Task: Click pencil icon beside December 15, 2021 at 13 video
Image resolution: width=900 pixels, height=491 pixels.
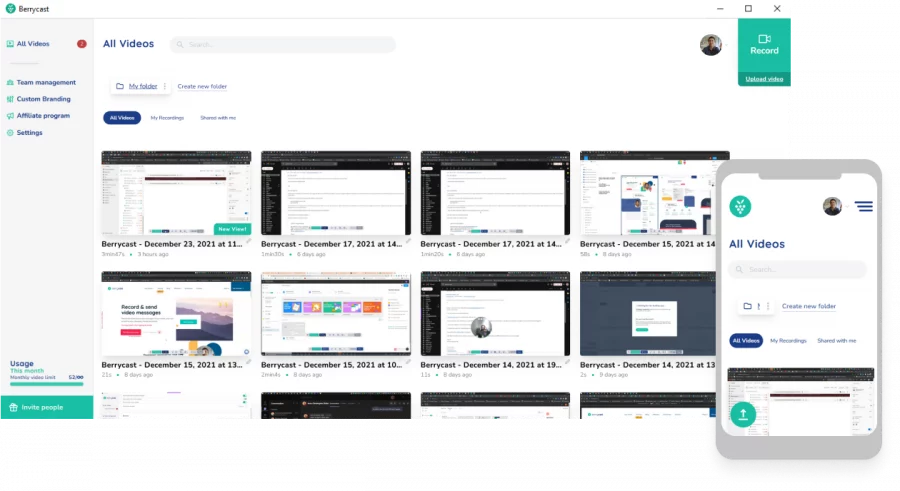Action: tap(249, 362)
